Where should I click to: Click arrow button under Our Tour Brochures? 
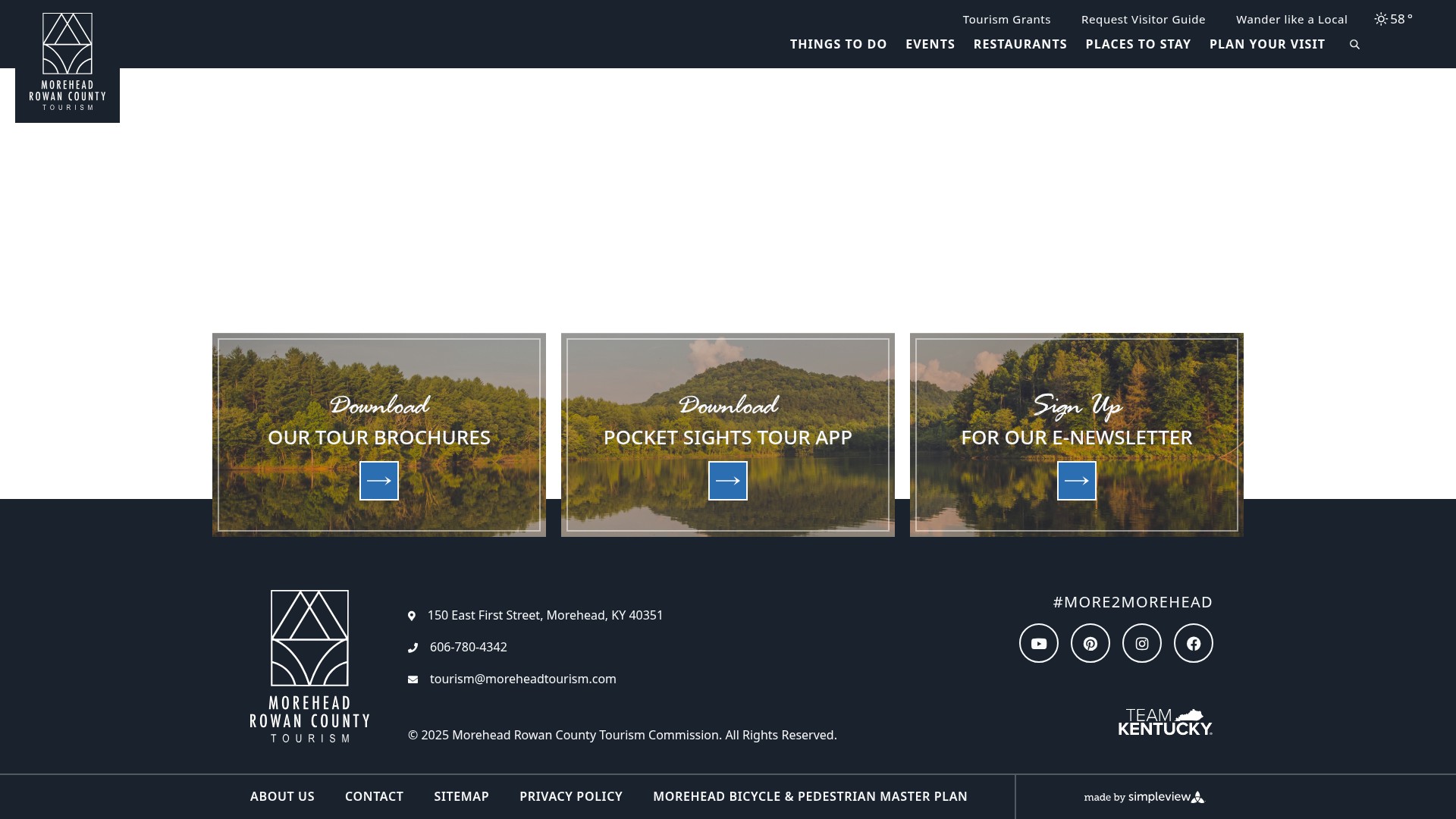(379, 481)
